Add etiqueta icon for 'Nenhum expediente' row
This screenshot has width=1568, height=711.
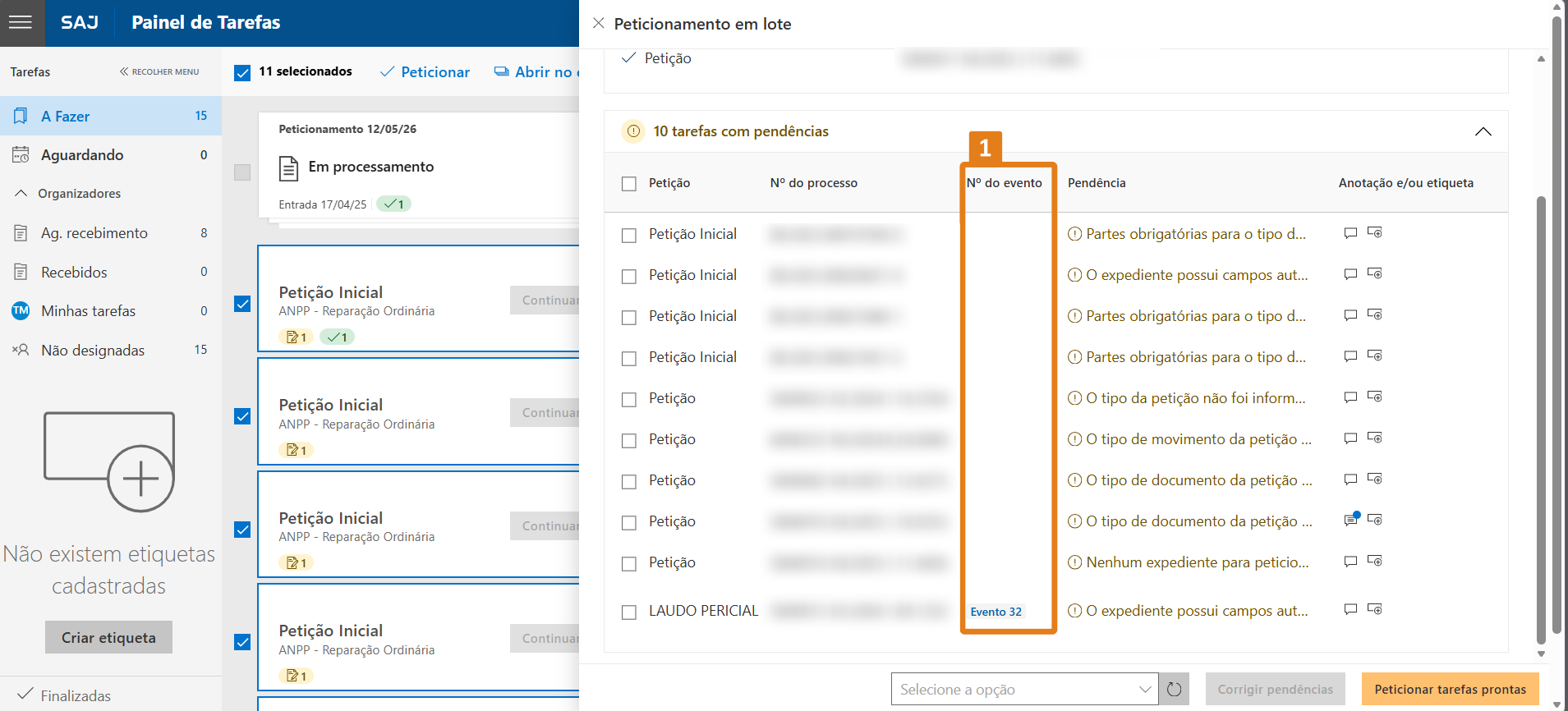pos(1375,561)
